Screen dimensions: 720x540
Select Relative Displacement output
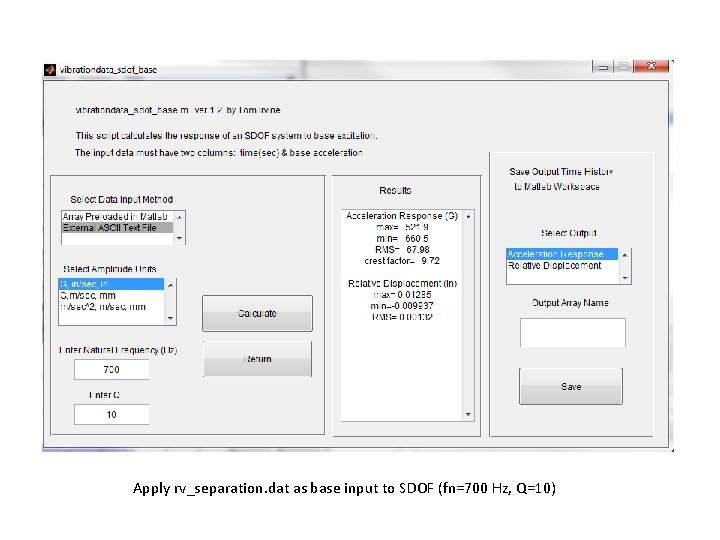[x=562, y=265]
